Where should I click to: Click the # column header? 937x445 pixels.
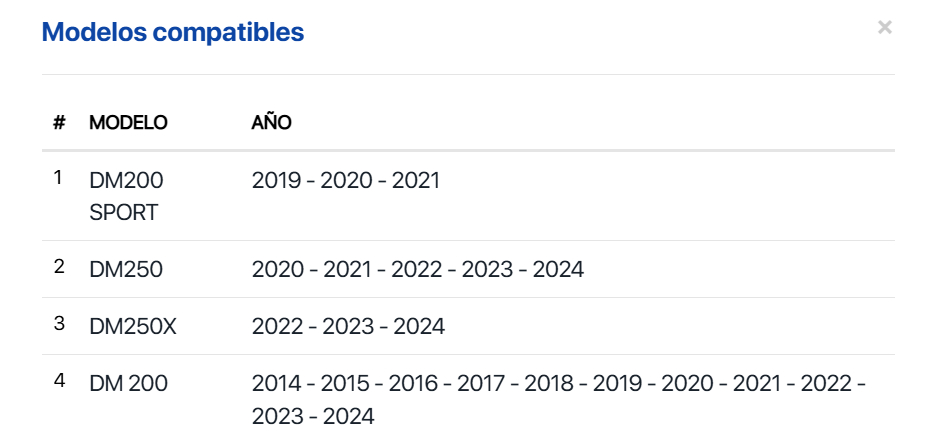coord(59,122)
